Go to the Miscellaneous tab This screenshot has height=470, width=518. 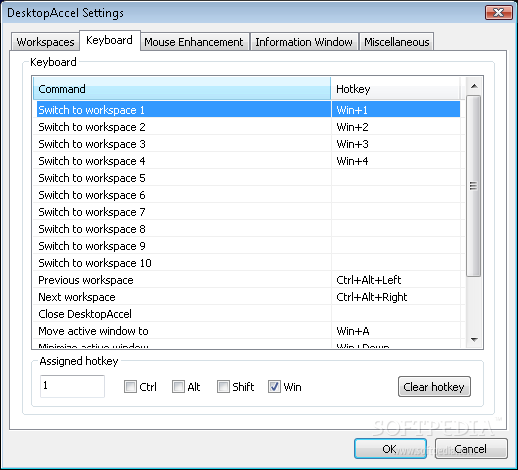tap(396, 42)
